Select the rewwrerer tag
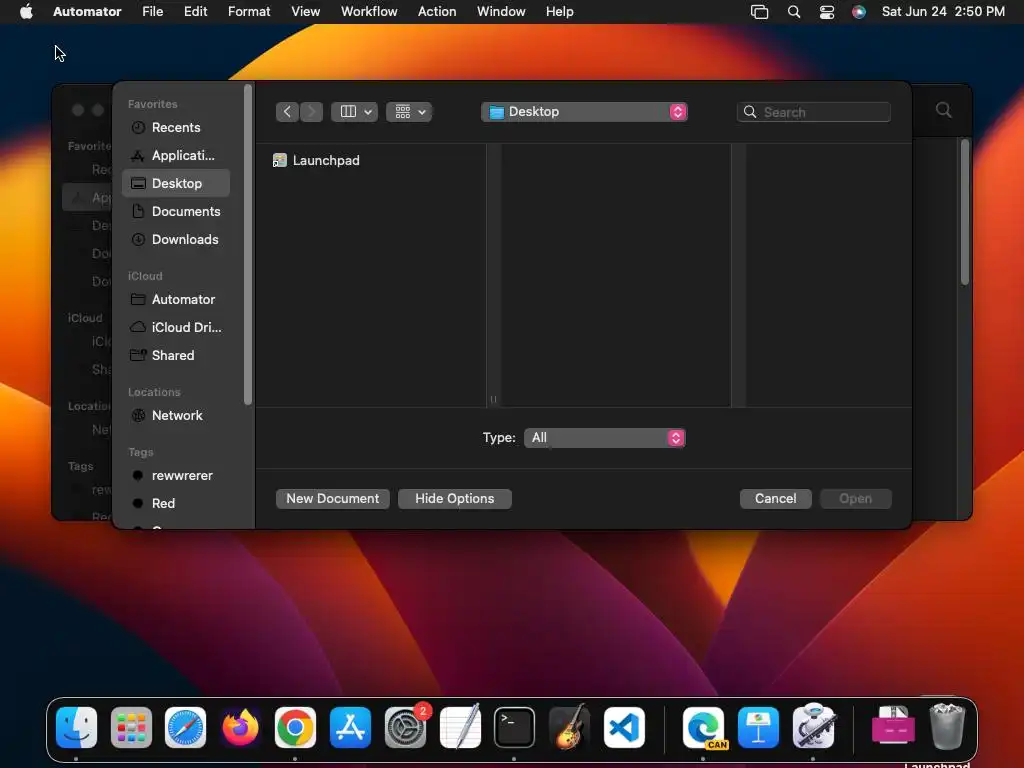The height and width of the screenshot is (768, 1024). coord(176,476)
